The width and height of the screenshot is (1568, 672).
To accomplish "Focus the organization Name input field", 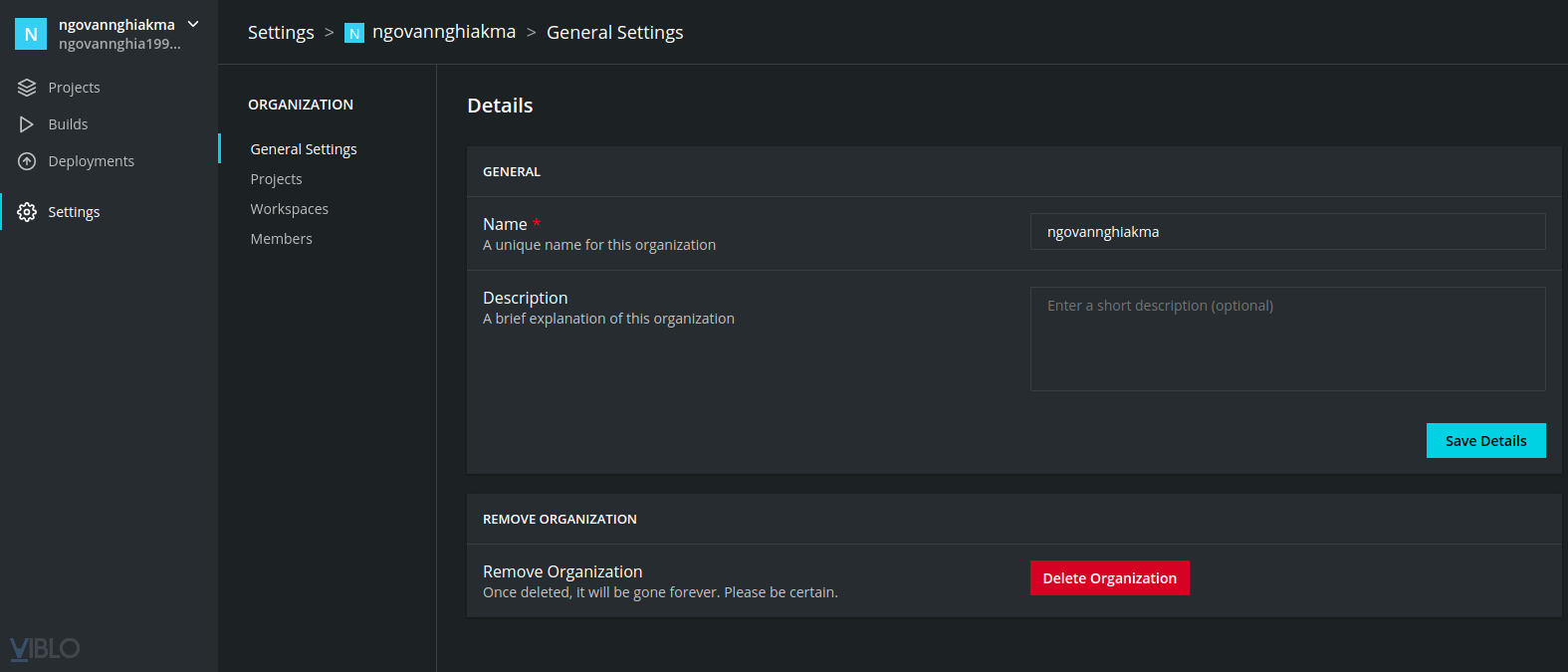I will (x=1287, y=232).
